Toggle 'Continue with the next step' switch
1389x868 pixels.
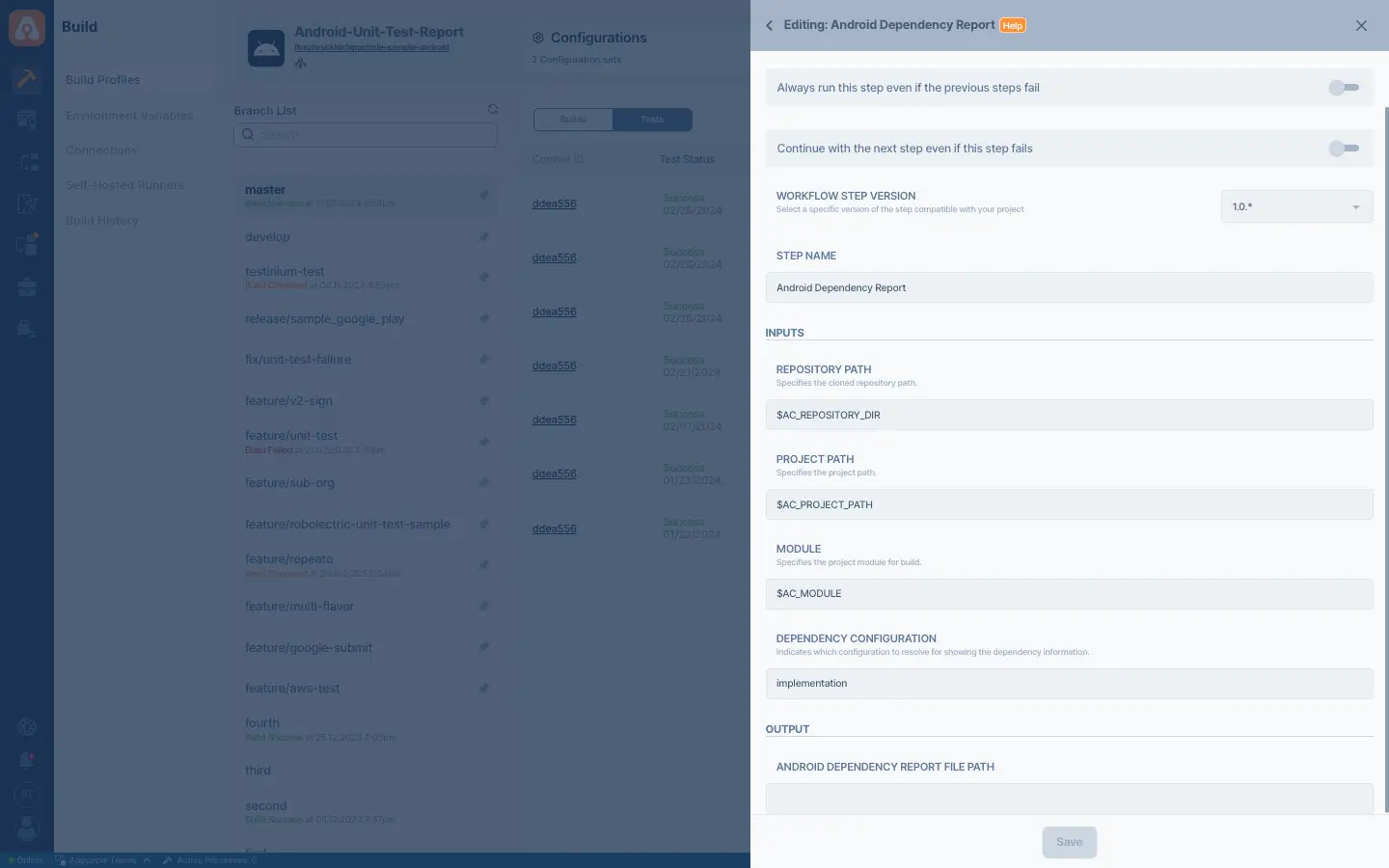click(x=1344, y=149)
